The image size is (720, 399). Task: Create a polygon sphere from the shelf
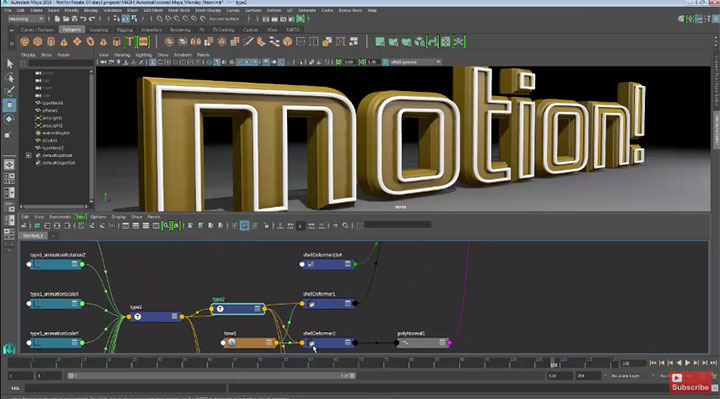[25, 42]
